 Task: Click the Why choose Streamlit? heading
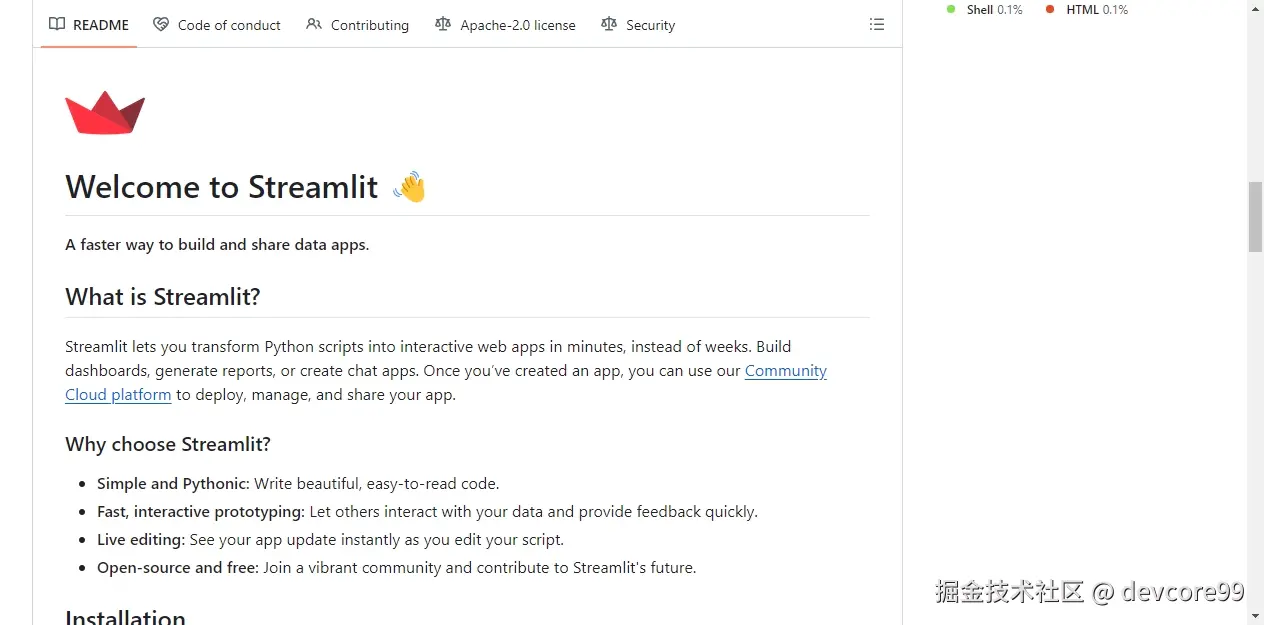click(x=168, y=444)
